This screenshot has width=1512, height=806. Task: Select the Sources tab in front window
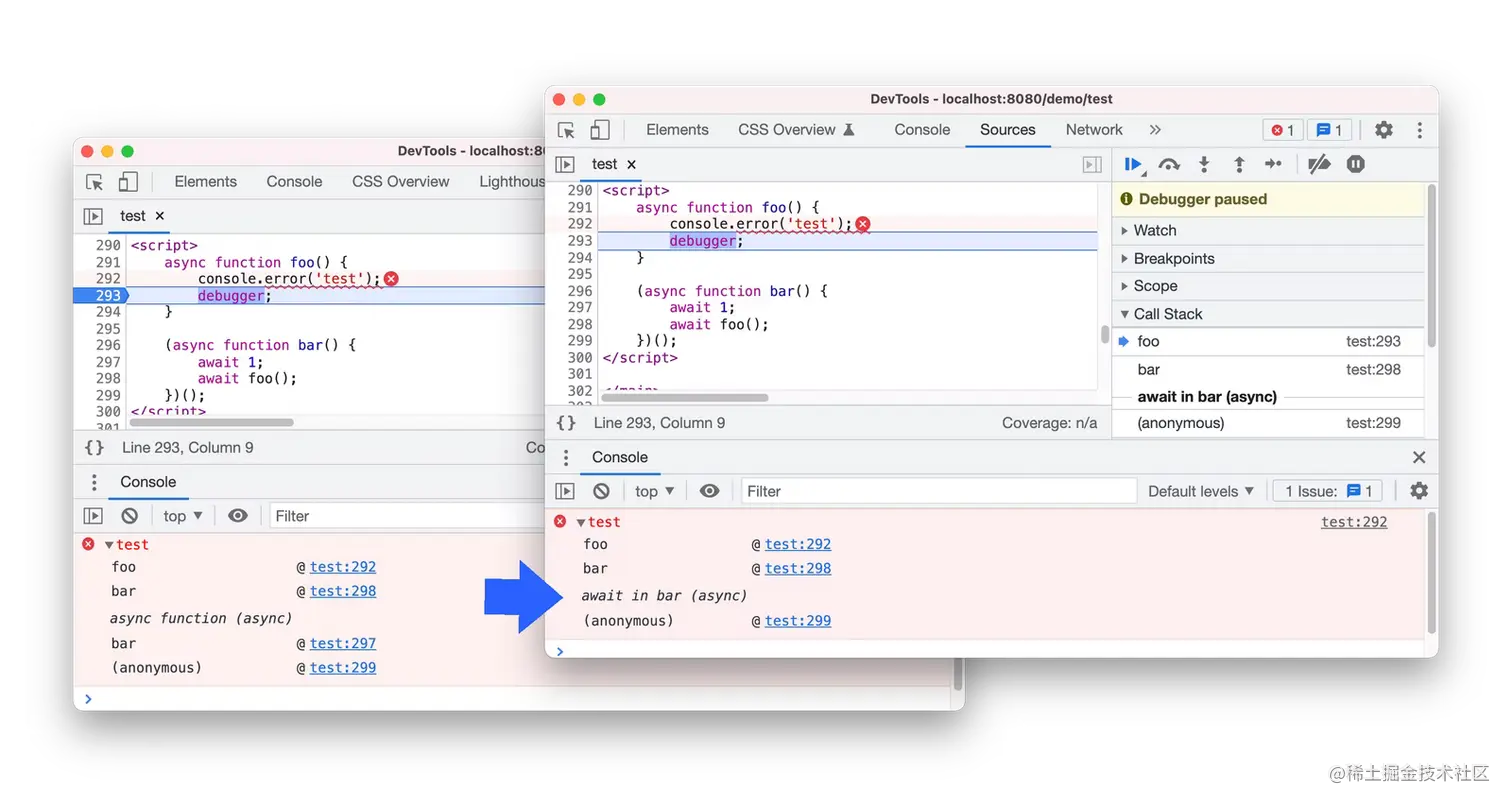[x=1007, y=130]
